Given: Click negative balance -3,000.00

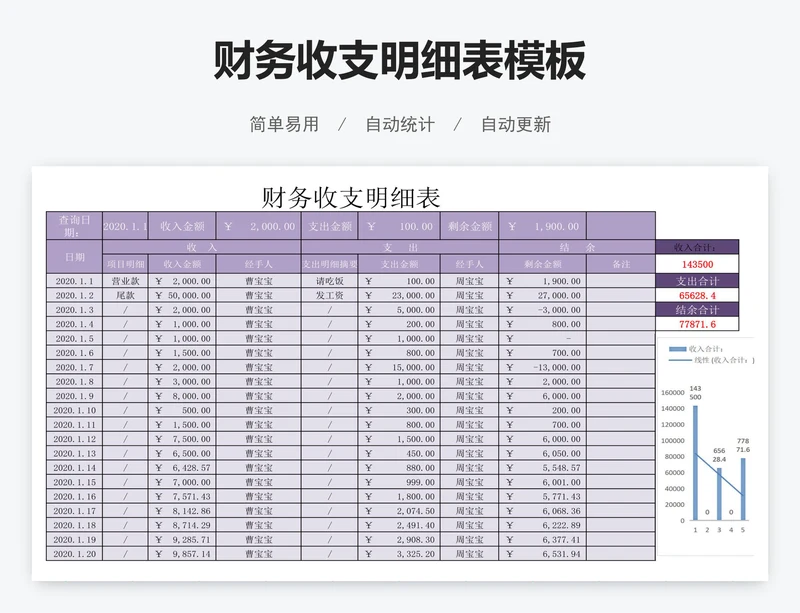Looking at the screenshot, I should [x=543, y=310].
